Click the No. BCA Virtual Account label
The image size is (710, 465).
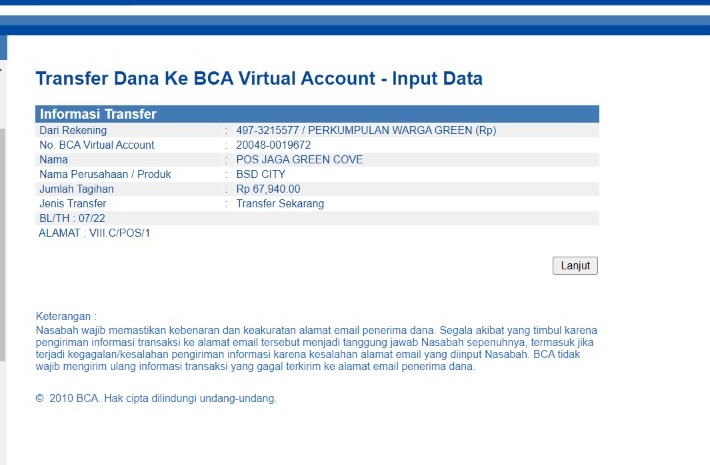(x=96, y=145)
